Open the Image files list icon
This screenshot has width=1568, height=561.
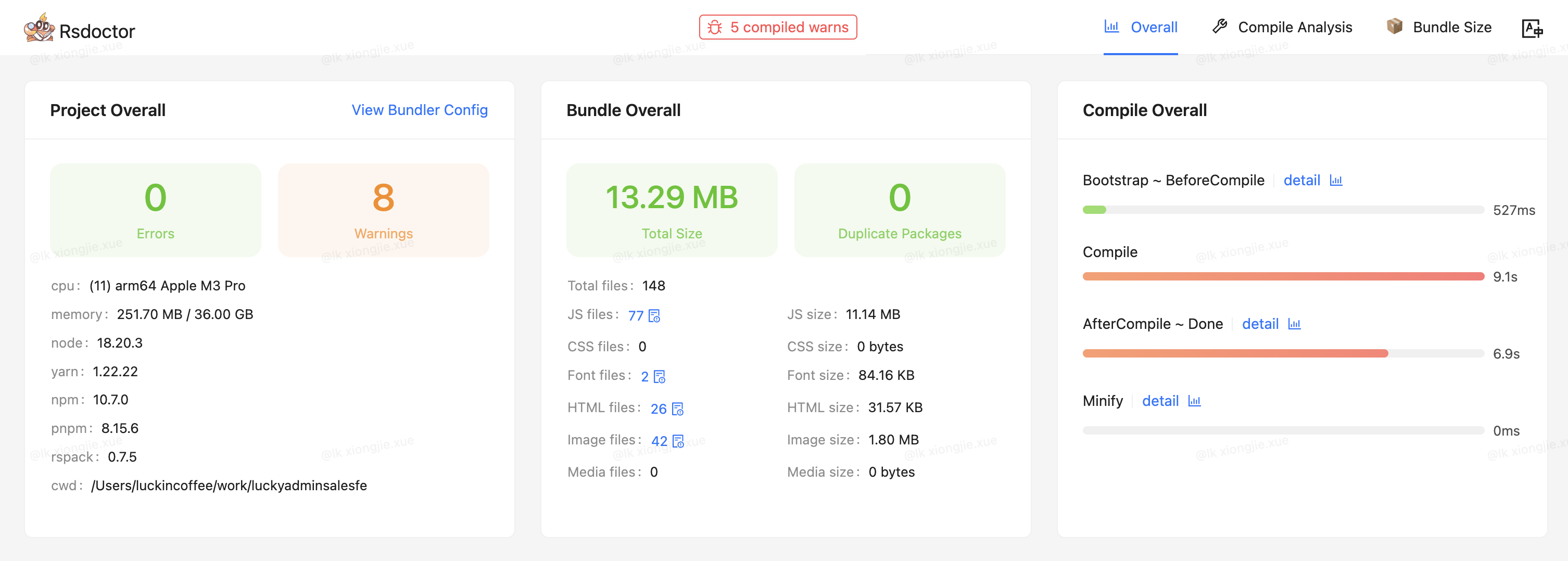pyautogui.click(x=678, y=441)
